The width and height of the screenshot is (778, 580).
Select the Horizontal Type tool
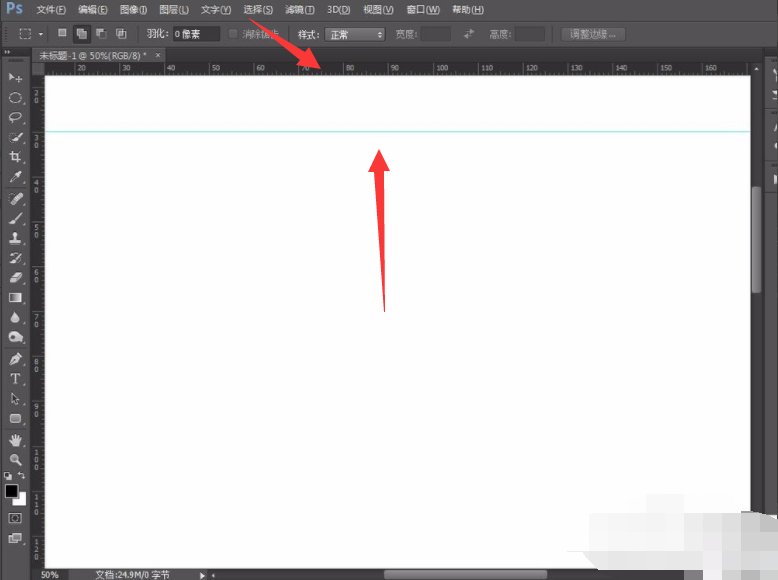click(15, 378)
